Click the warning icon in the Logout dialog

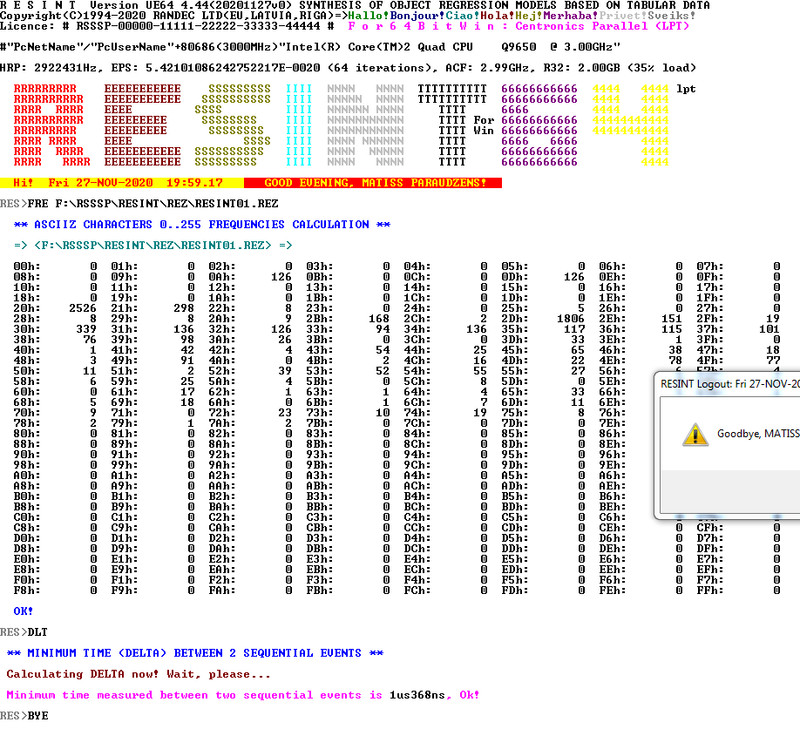click(x=695, y=435)
